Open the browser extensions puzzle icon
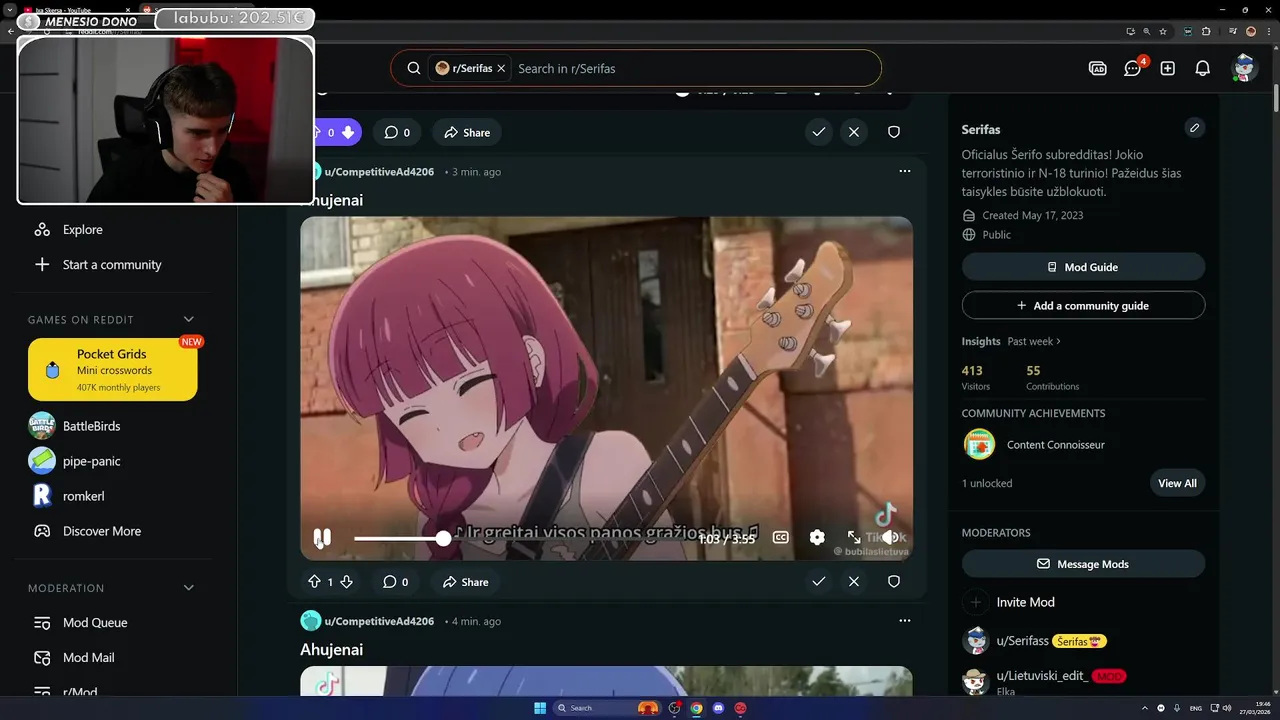The image size is (1280, 720). pos(1206,31)
